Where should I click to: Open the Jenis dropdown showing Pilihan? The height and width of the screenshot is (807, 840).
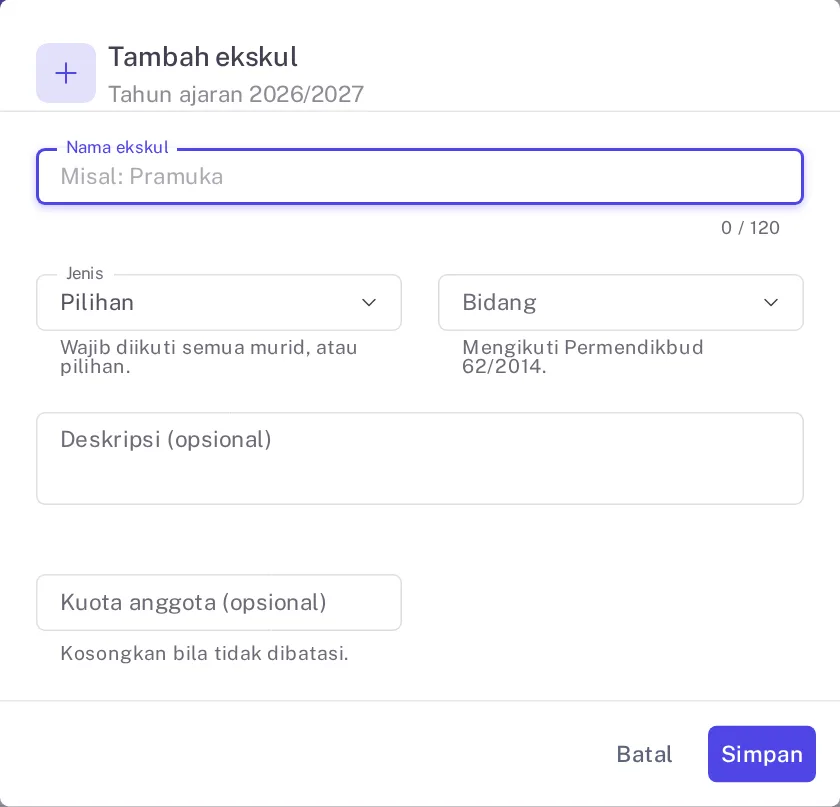pyautogui.click(x=219, y=302)
